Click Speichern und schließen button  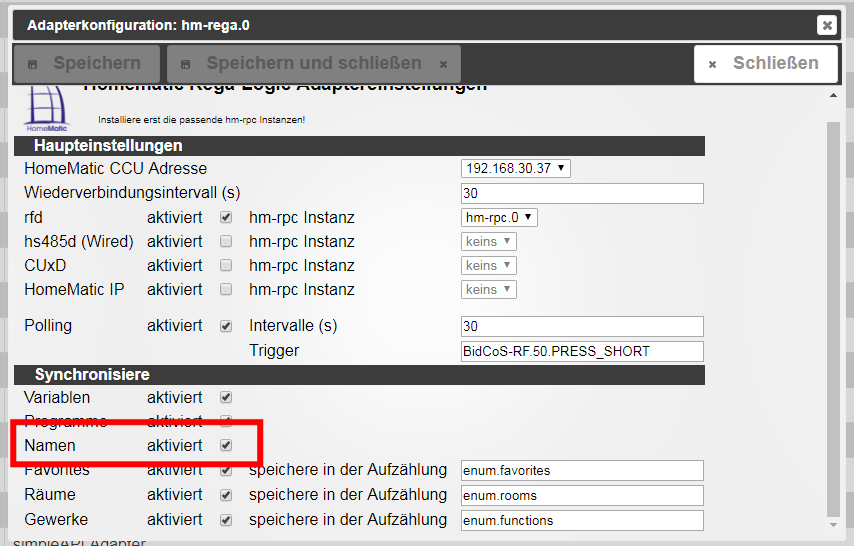tap(314, 63)
